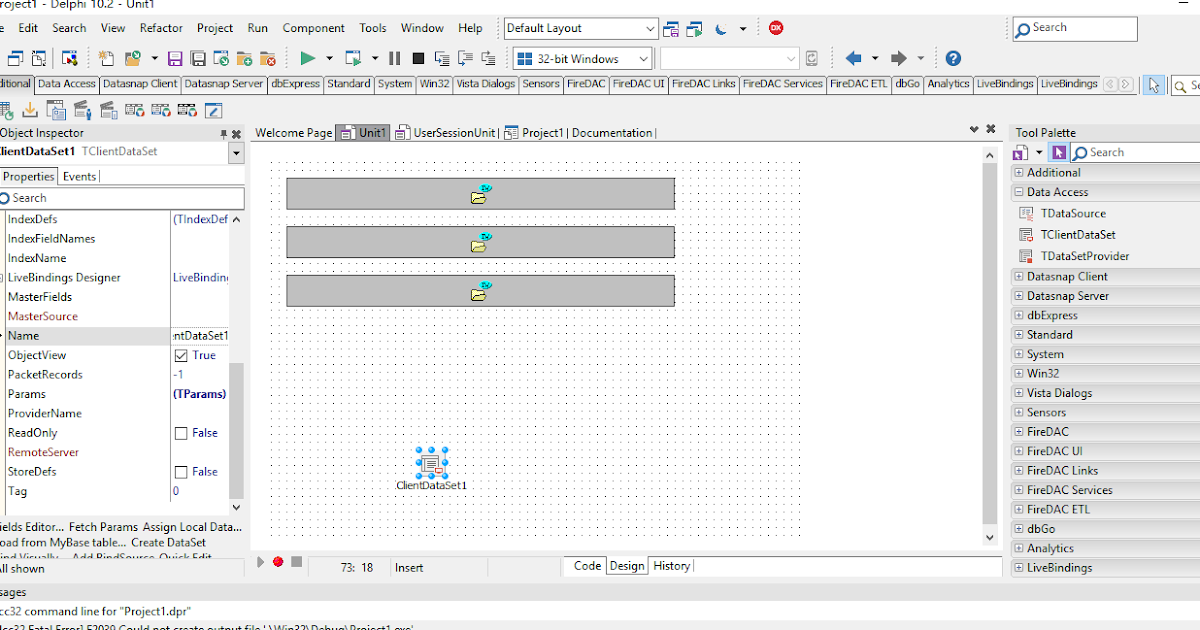The image size is (1200, 630).
Task: Open the 32-bit Windows target platform dropdown
Action: [x=645, y=58]
